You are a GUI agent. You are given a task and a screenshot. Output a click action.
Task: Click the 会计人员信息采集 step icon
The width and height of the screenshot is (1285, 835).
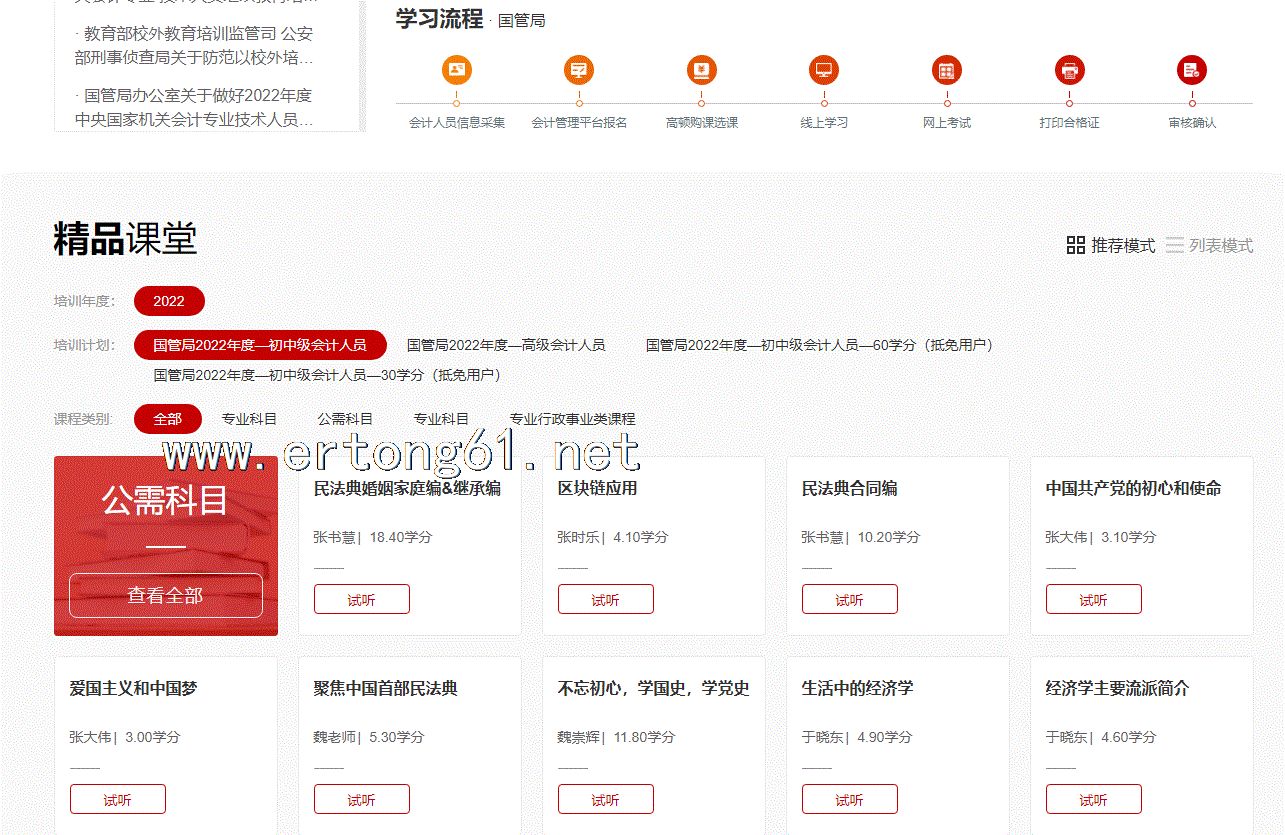[x=456, y=70]
